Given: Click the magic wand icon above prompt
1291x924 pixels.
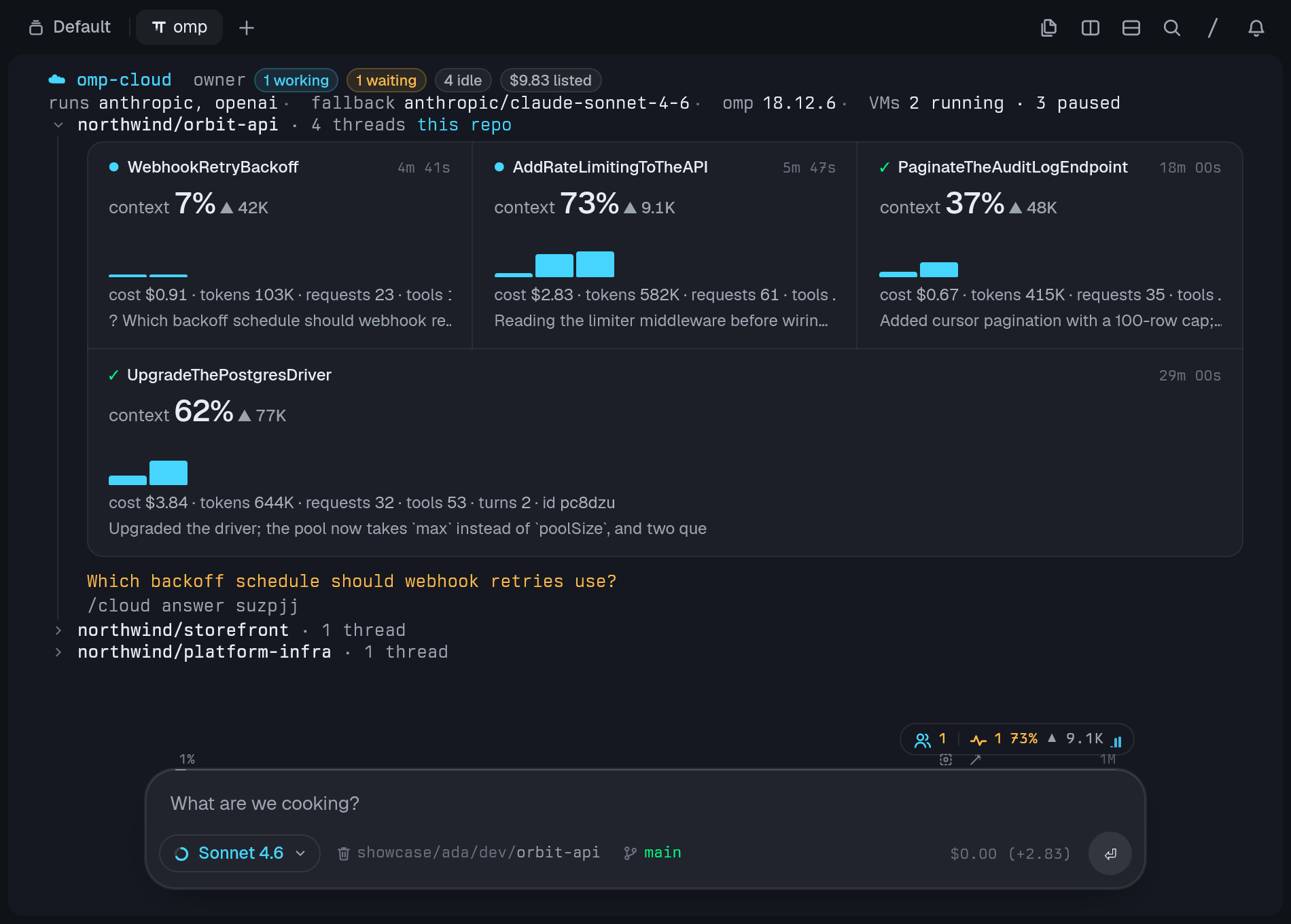Looking at the screenshot, I should [976, 760].
